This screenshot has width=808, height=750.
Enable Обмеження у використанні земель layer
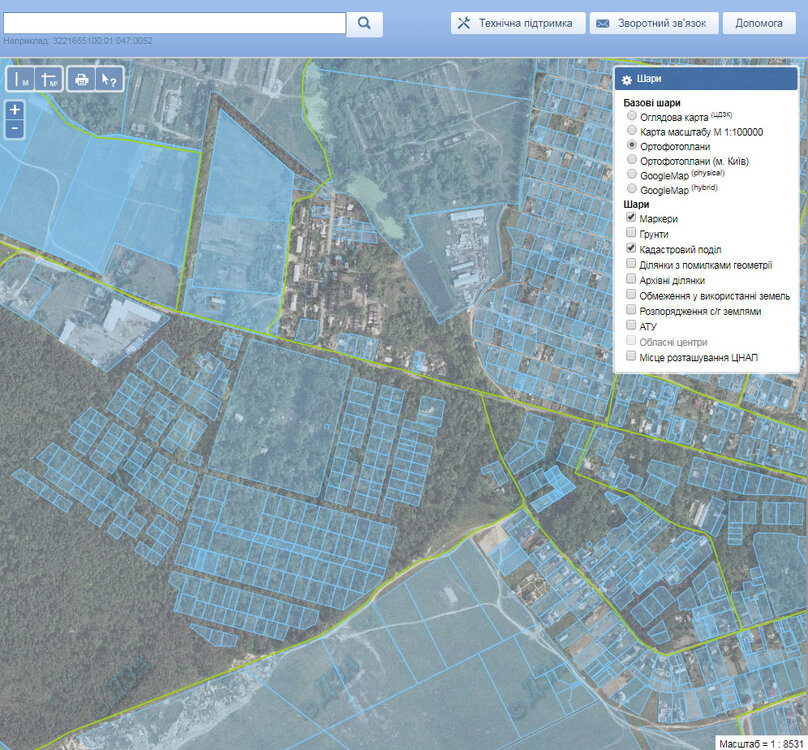[631, 294]
